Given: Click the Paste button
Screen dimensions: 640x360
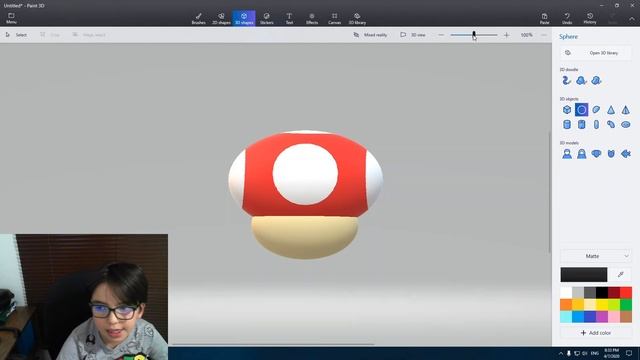Looking at the screenshot, I should point(544,18).
